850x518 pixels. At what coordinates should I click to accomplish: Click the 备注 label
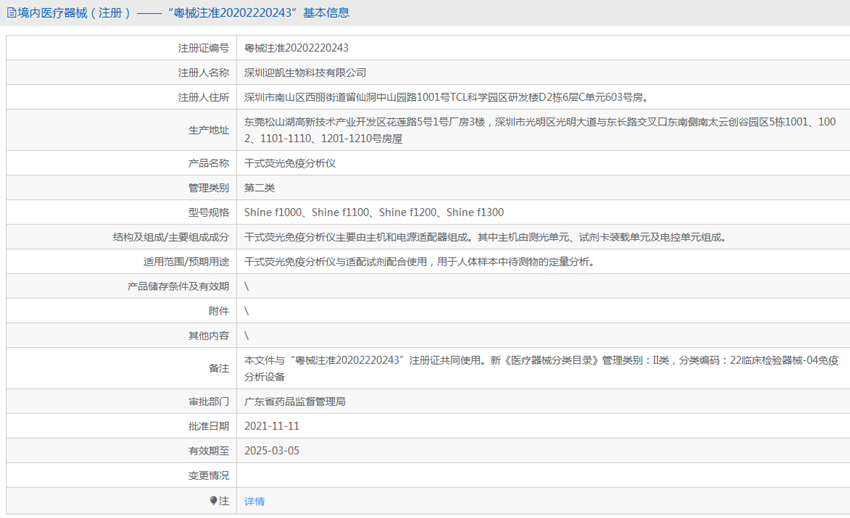coord(218,368)
